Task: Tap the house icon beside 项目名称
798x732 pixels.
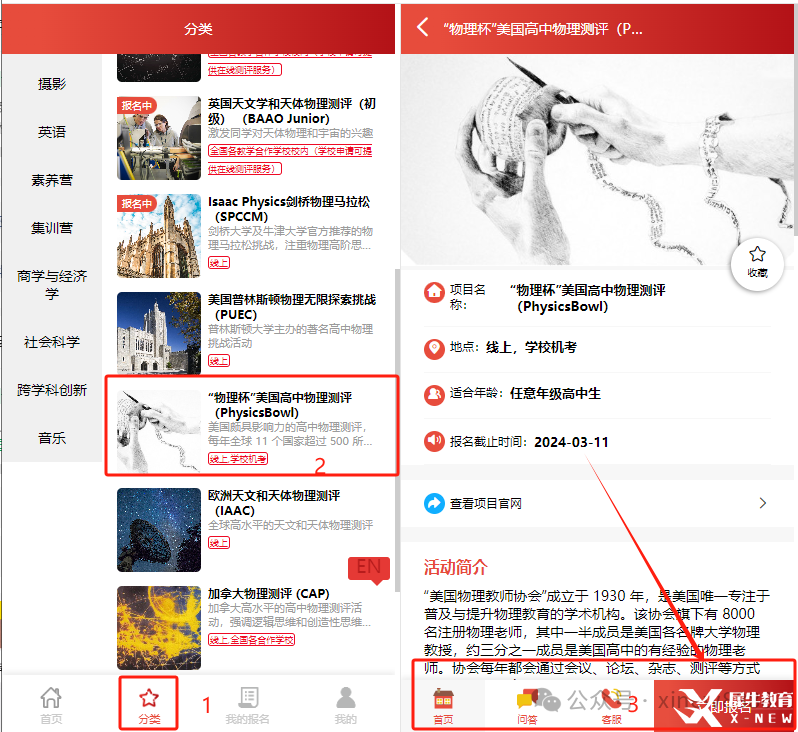Action: pos(434,292)
